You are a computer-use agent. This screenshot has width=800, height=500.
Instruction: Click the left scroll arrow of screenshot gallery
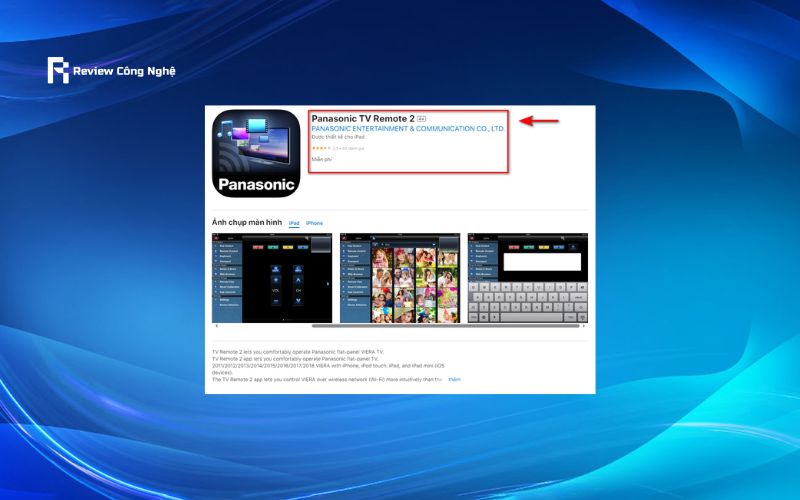click(216, 326)
